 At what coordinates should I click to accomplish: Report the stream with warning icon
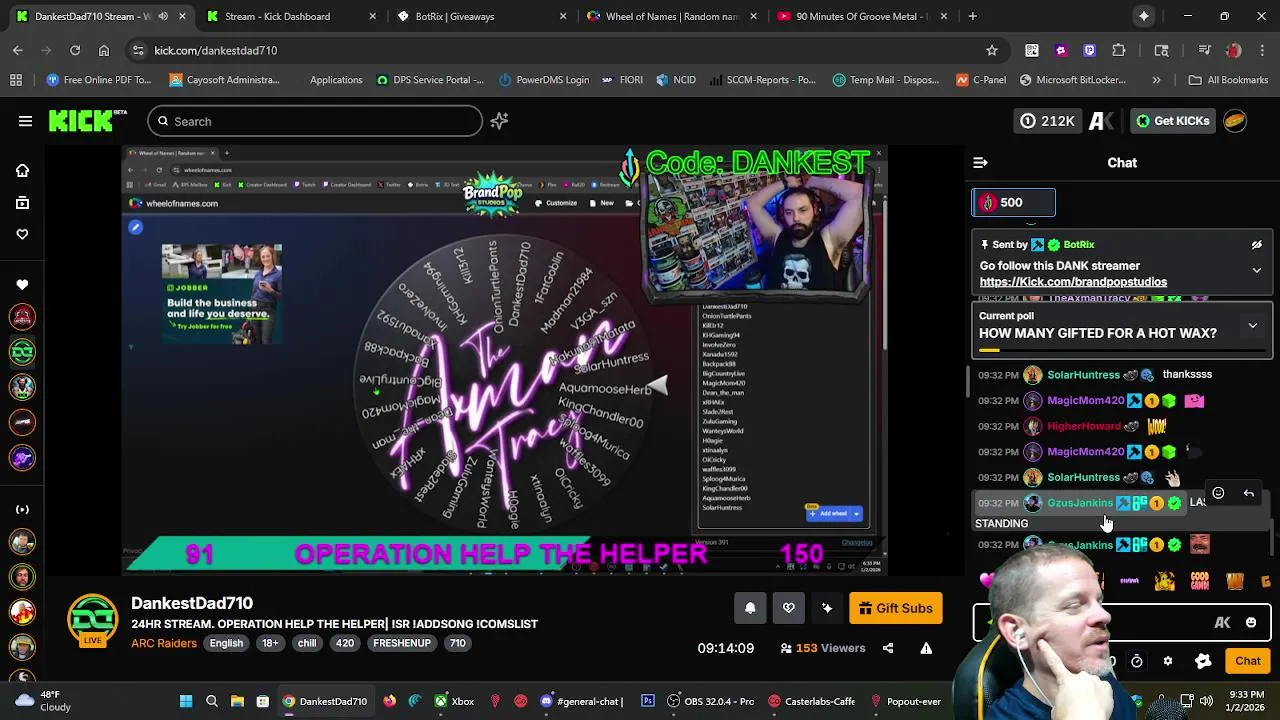pos(926,649)
